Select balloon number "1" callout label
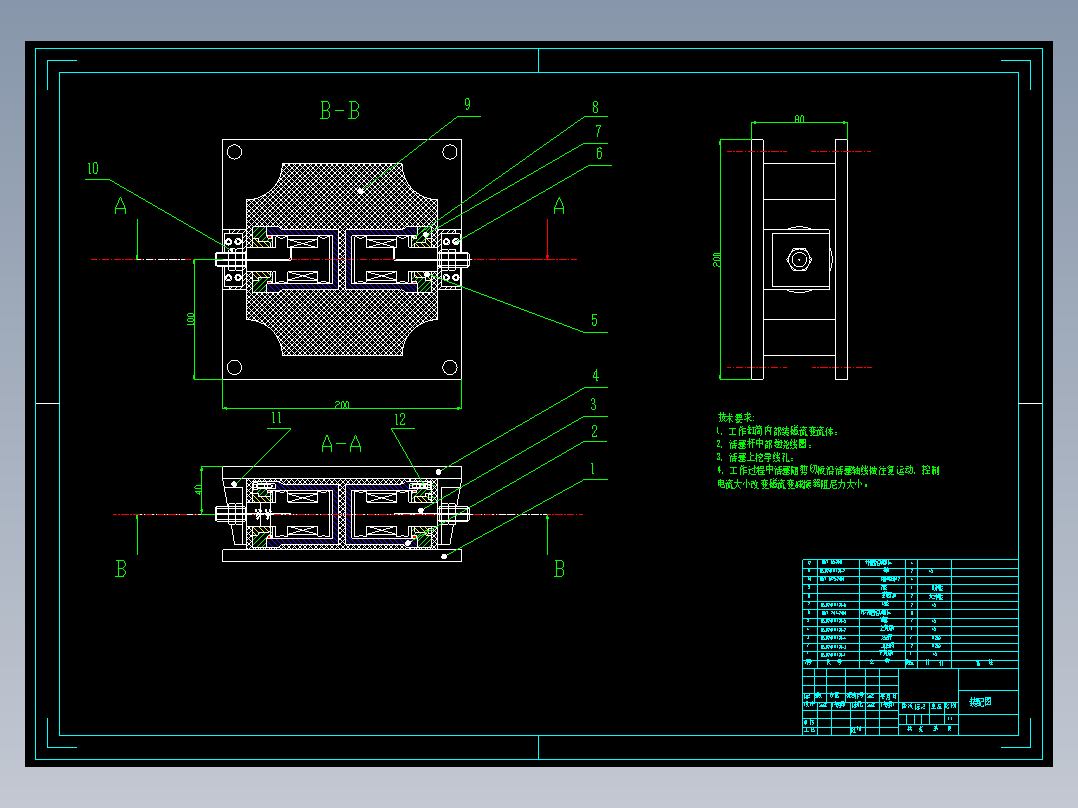 593,469
